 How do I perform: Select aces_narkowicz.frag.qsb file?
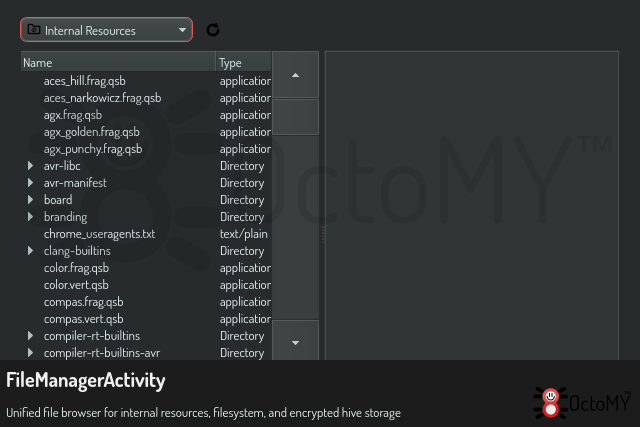(102, 98)
